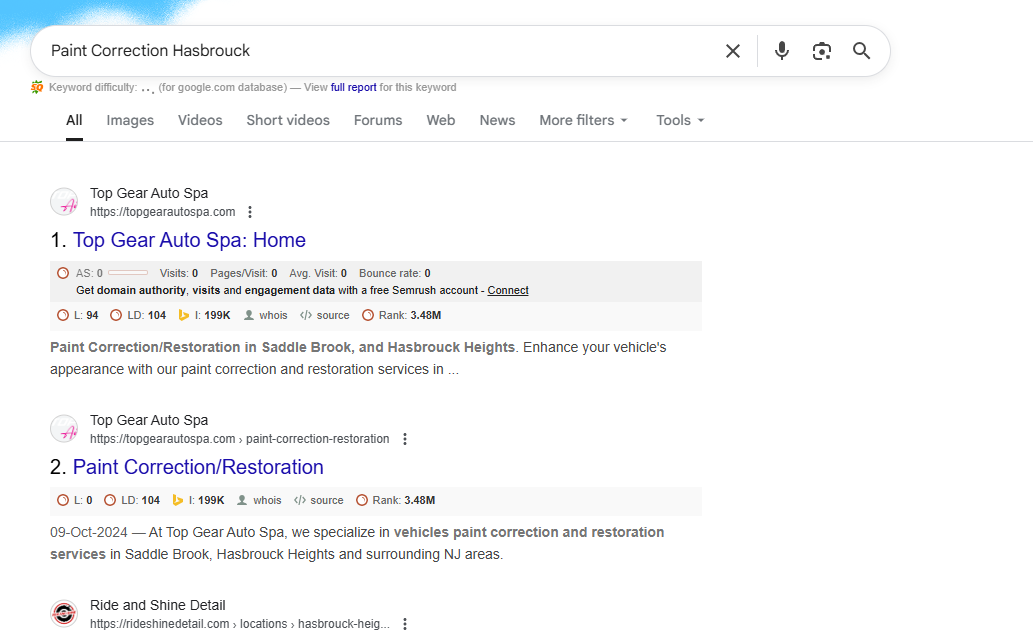Click the Semrush Connect link

tap(508, 290)
